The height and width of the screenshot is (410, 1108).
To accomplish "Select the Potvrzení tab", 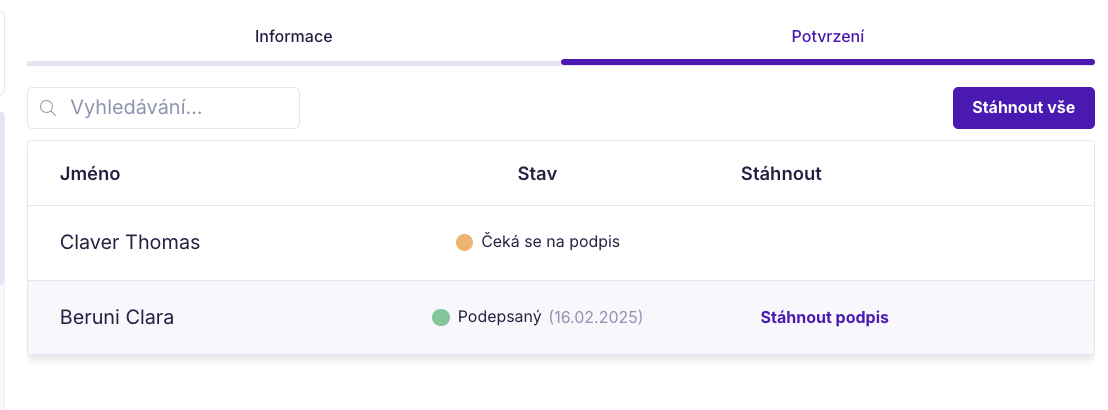I will point(827,37).
